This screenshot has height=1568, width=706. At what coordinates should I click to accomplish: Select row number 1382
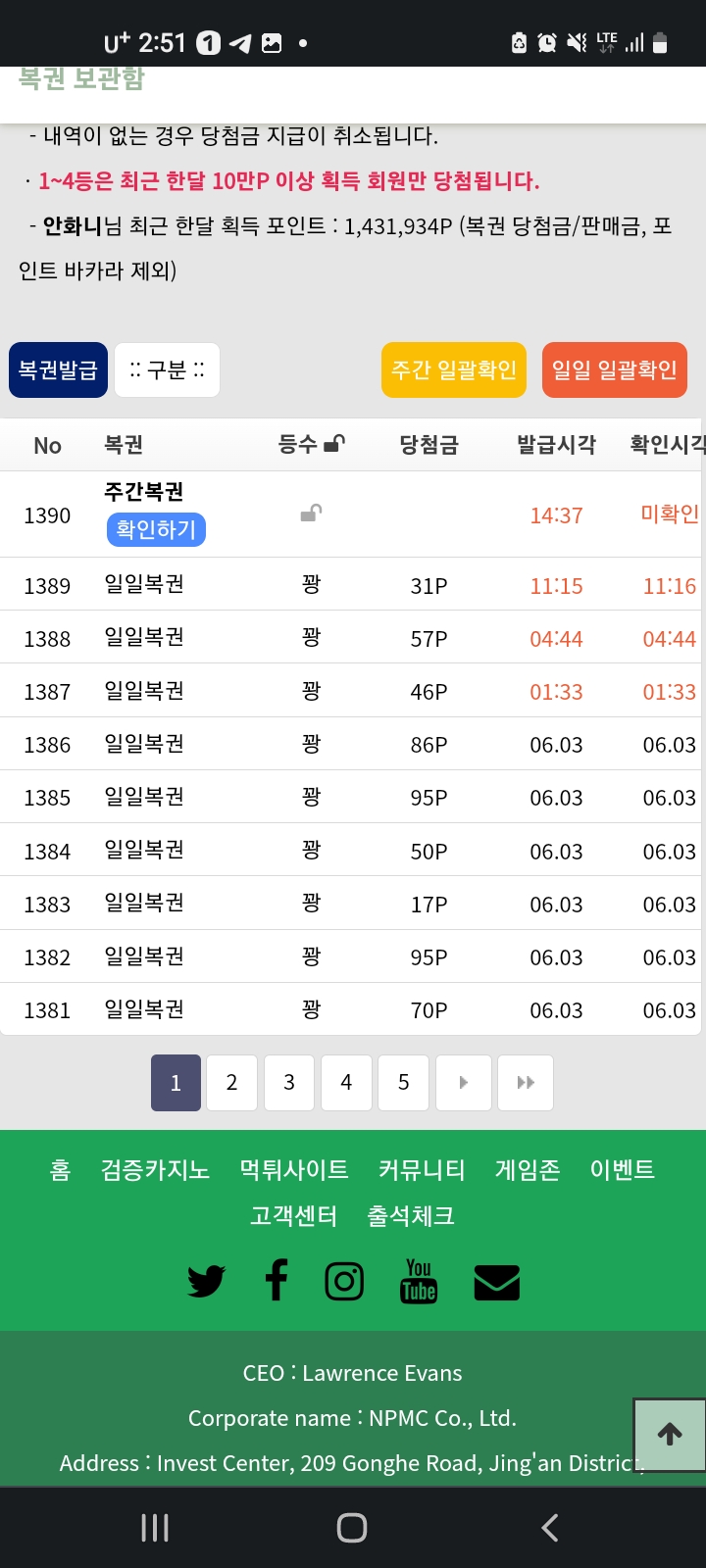click(47, 957)
